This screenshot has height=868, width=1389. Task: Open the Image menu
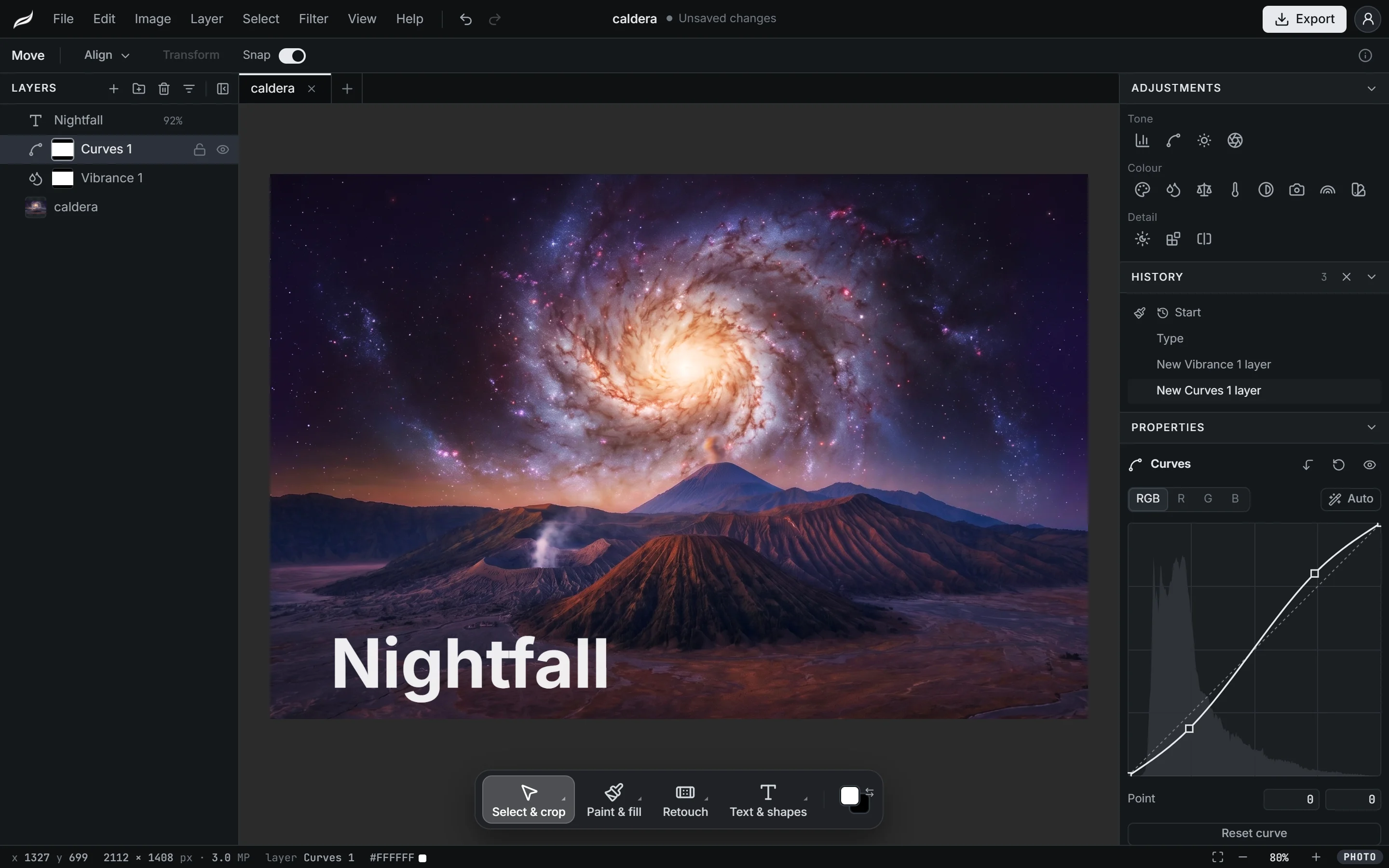(x=153, y=19)
